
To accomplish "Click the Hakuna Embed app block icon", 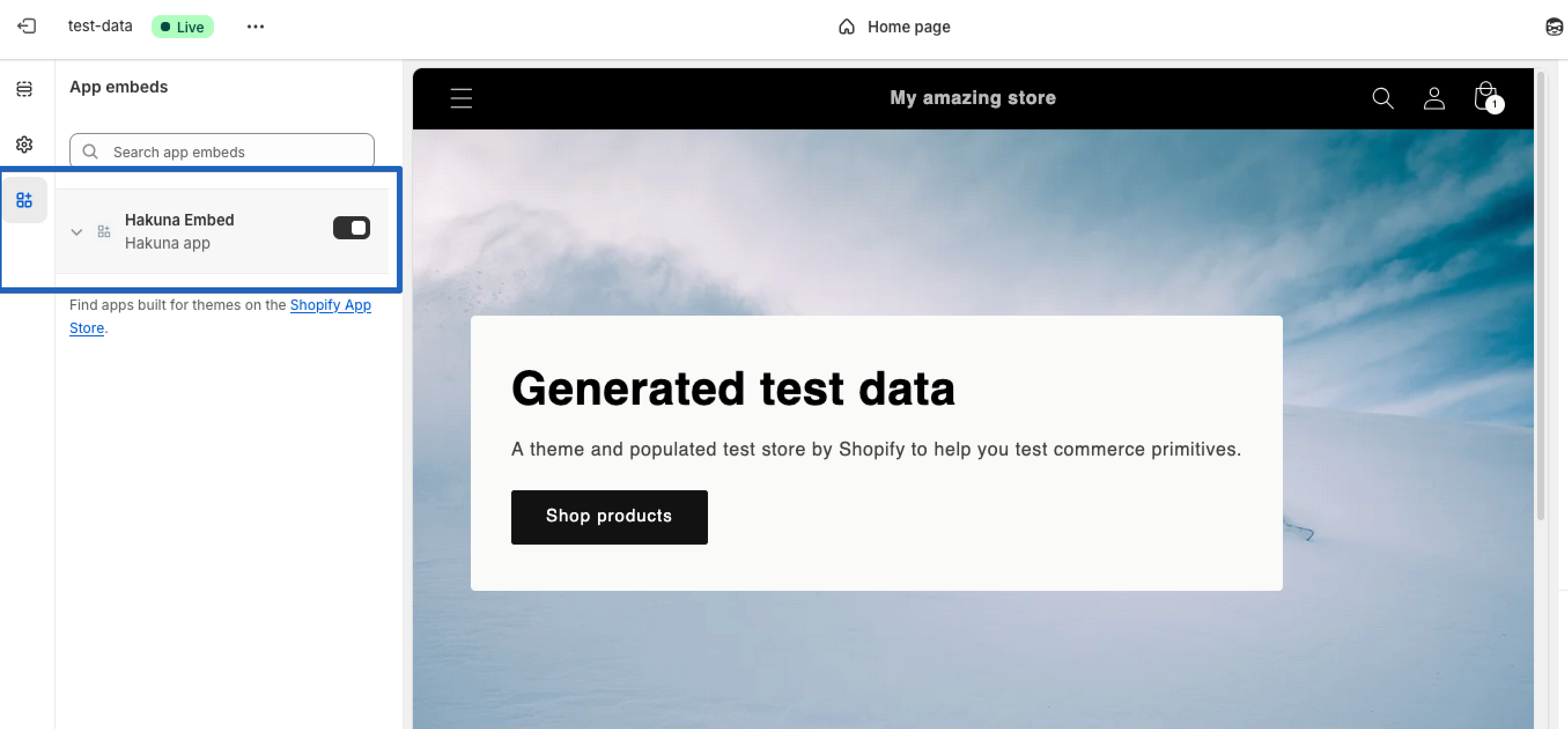I will [104, 231].
